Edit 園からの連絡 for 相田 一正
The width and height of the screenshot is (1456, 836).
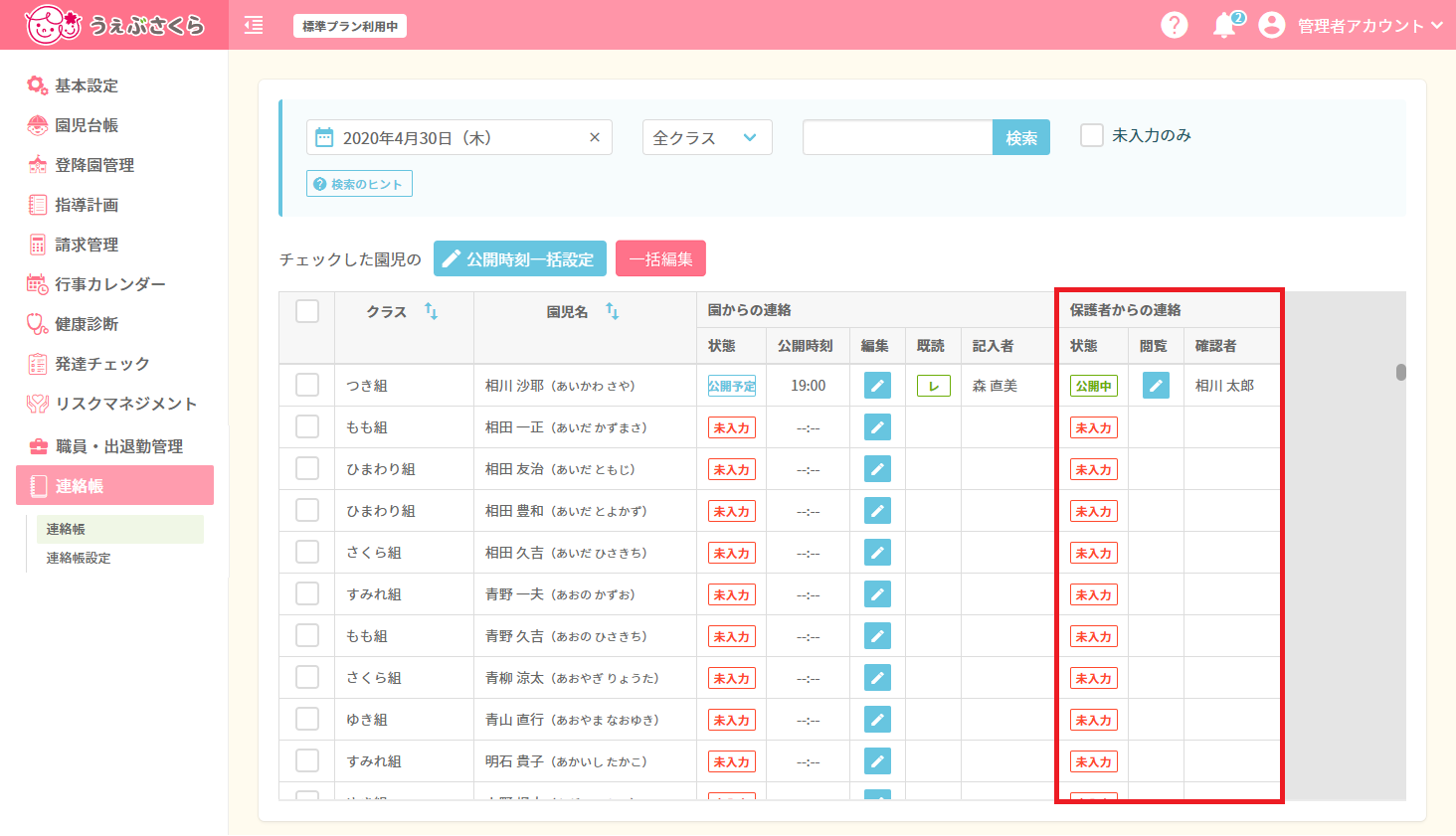tap(877, 426)
